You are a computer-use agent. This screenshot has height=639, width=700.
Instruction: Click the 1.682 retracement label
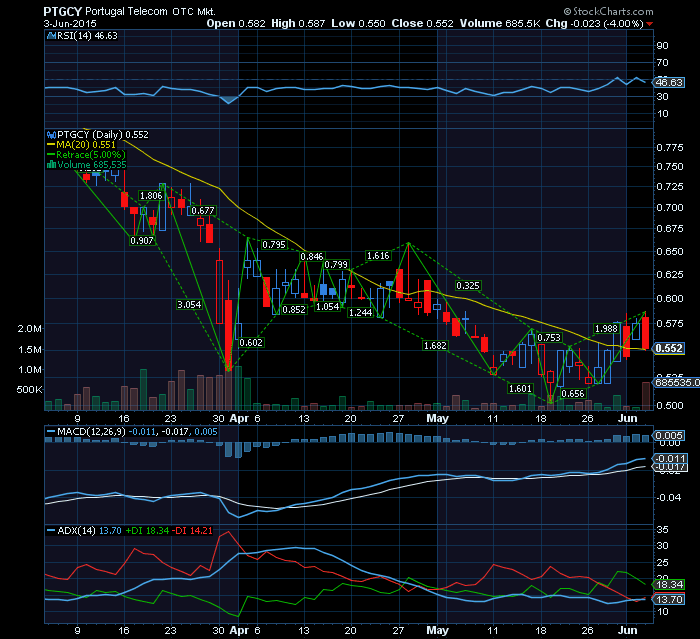[x=435, y=346]
